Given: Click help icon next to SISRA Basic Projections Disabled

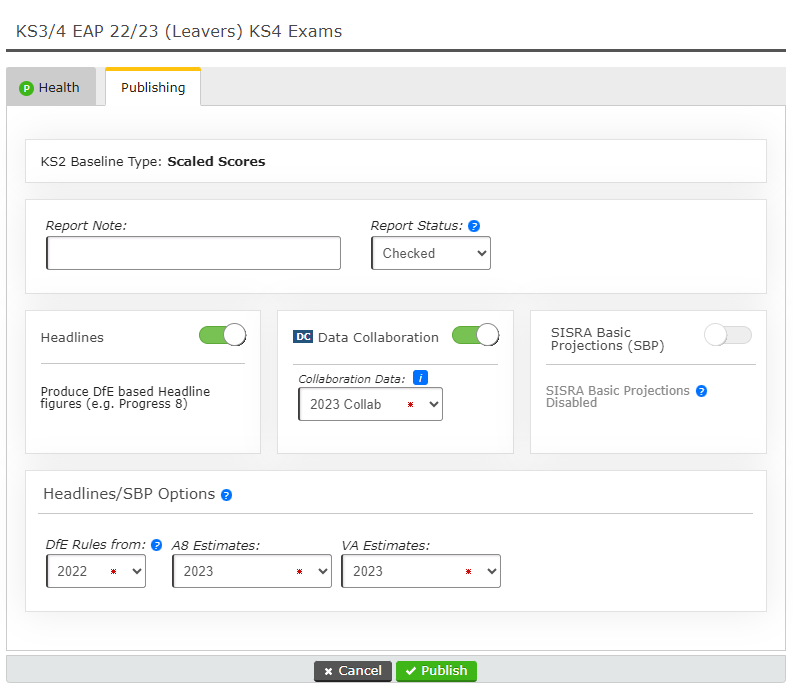Looking at the screenshot, I should (x=701, y=391).
